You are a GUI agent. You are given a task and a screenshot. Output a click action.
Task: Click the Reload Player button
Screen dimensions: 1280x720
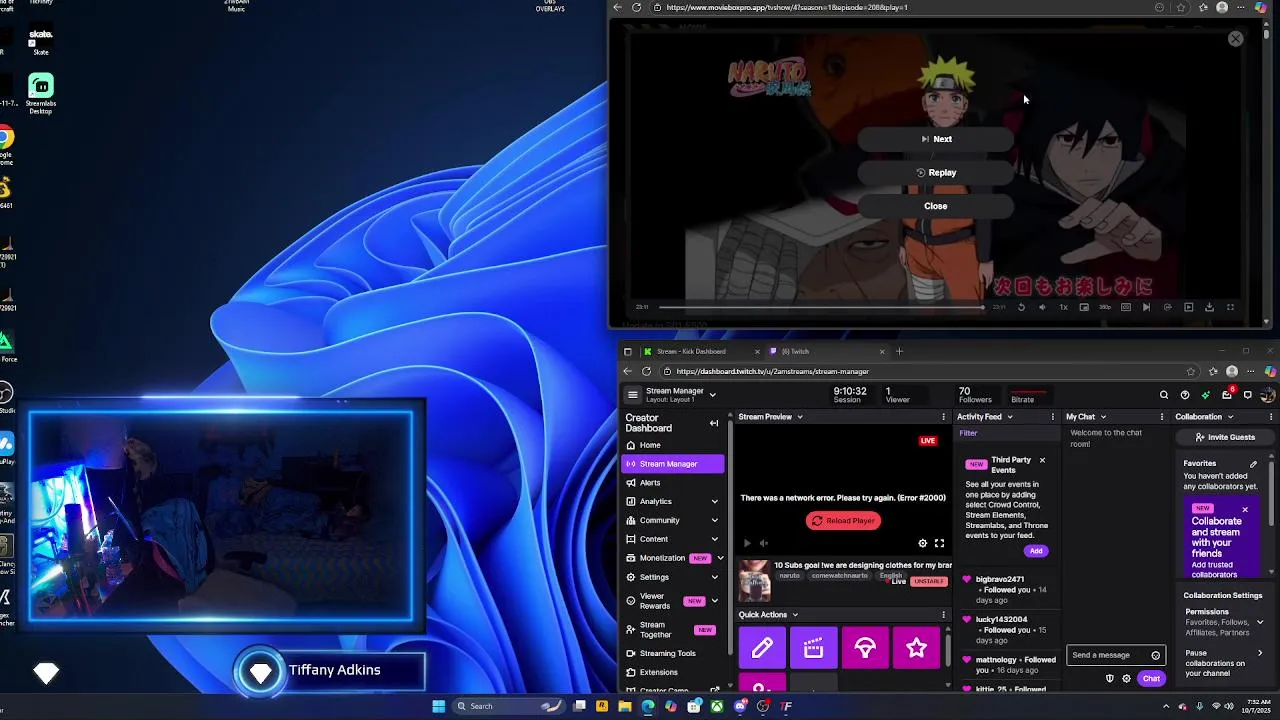843,521
